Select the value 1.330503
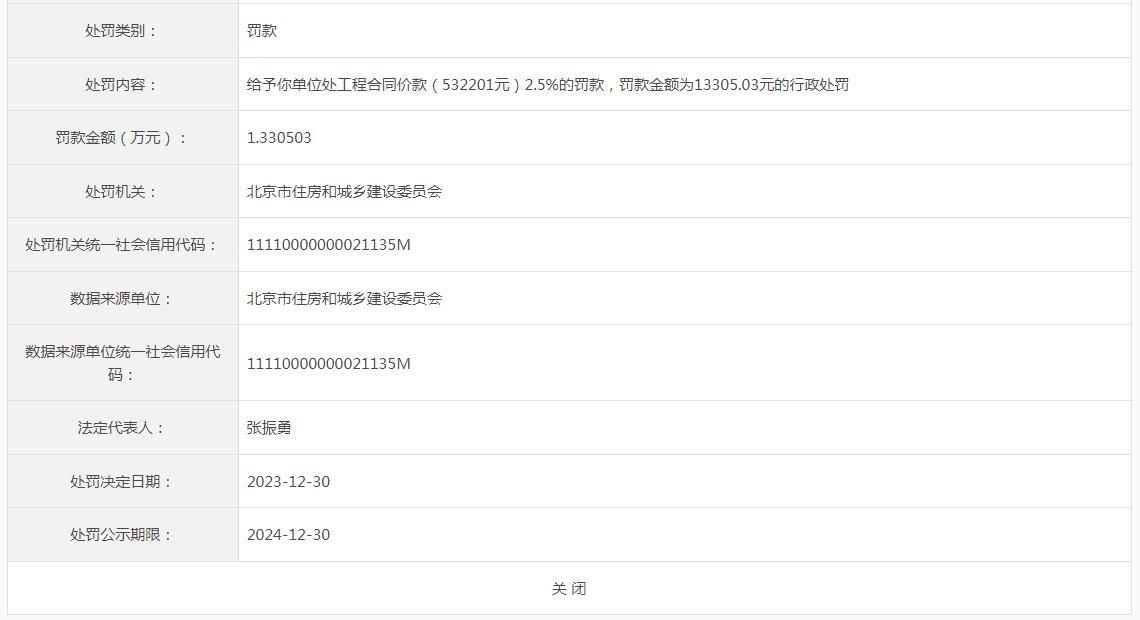Viewport: 1140px width, 620px height. point(279,137)
